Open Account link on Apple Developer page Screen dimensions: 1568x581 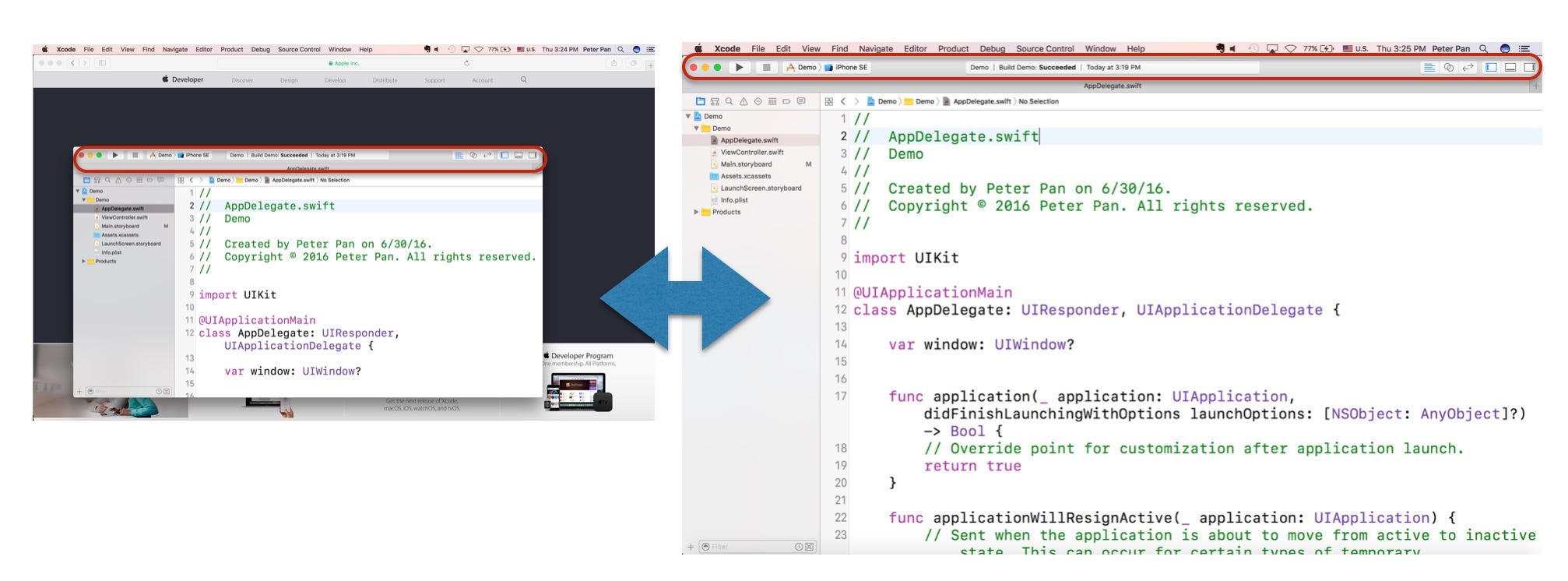point(482,80)
